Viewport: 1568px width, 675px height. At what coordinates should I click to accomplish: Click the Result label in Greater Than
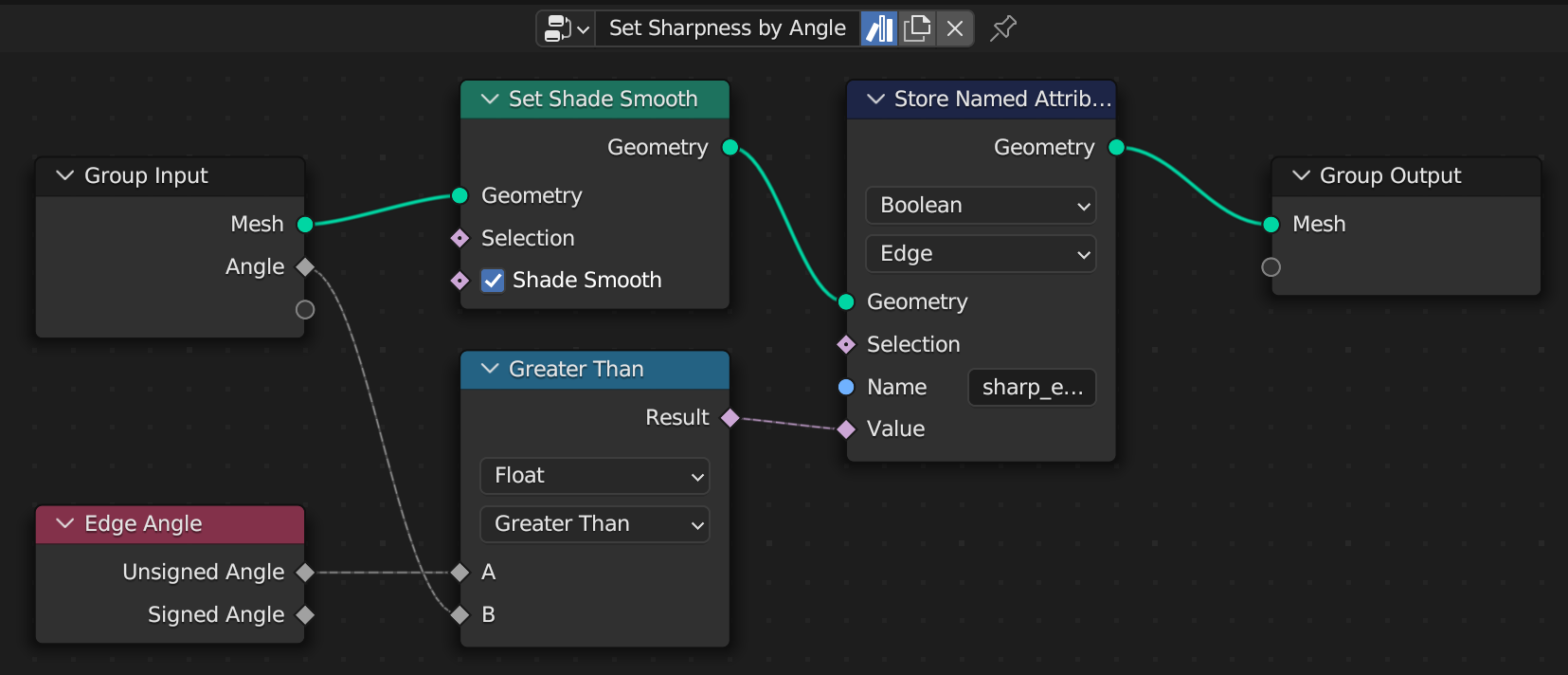coord(676,417)
